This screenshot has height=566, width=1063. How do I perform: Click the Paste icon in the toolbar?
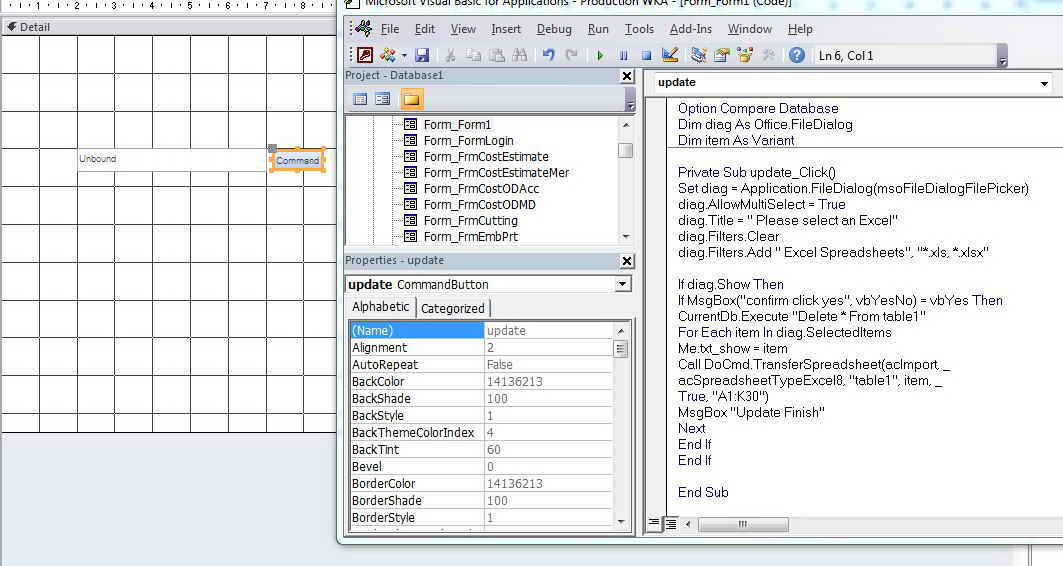[x=497, y=56]
